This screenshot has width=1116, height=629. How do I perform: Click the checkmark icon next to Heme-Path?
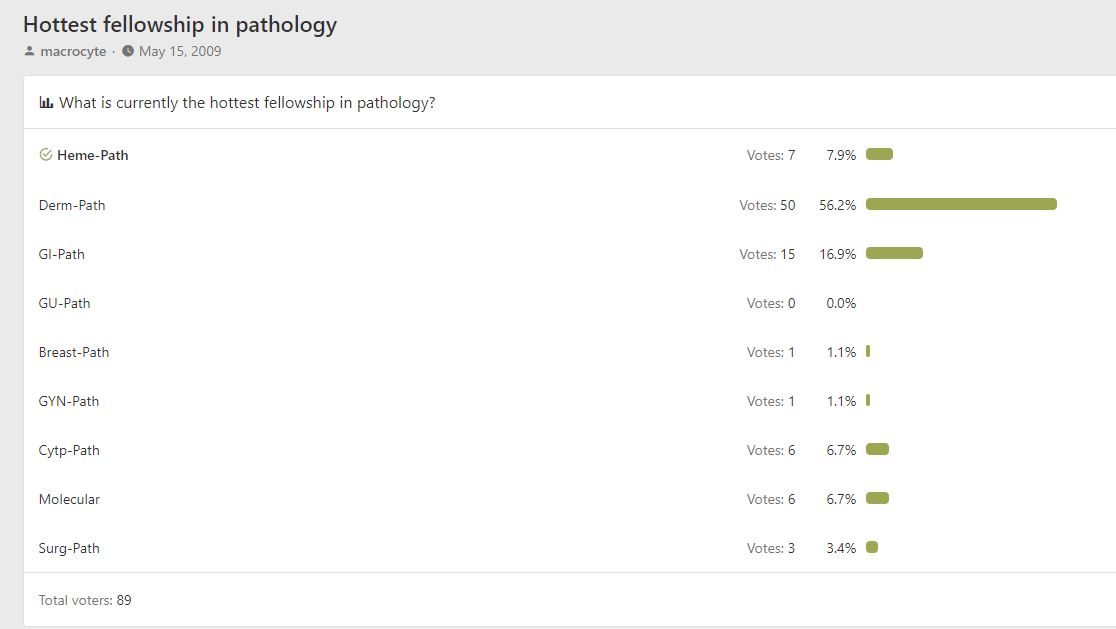(x=46, y=154)
